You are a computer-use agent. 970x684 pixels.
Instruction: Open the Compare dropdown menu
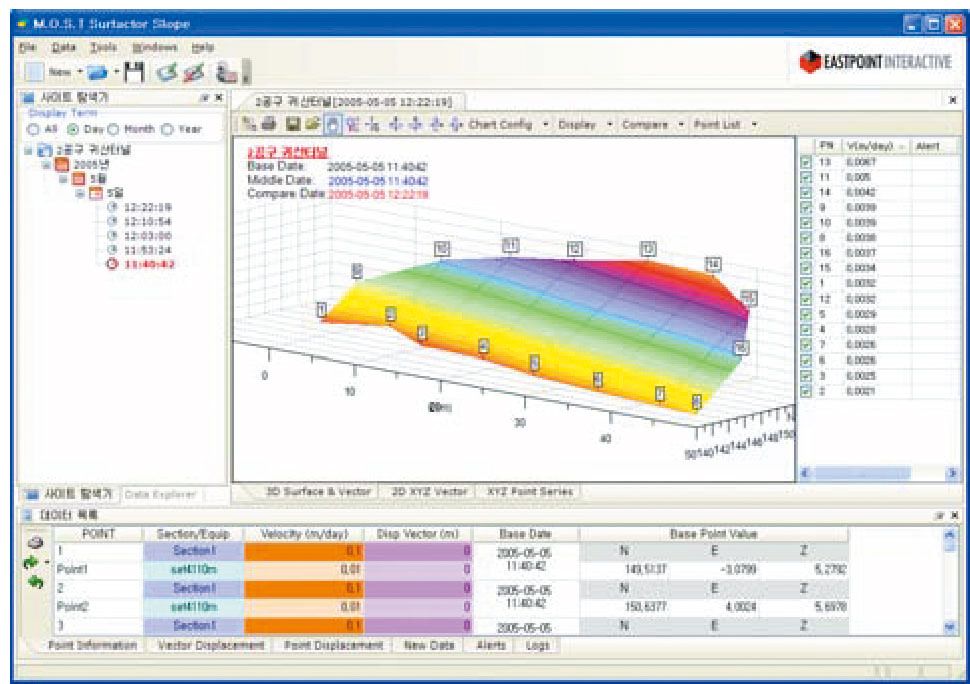point(652,125)
